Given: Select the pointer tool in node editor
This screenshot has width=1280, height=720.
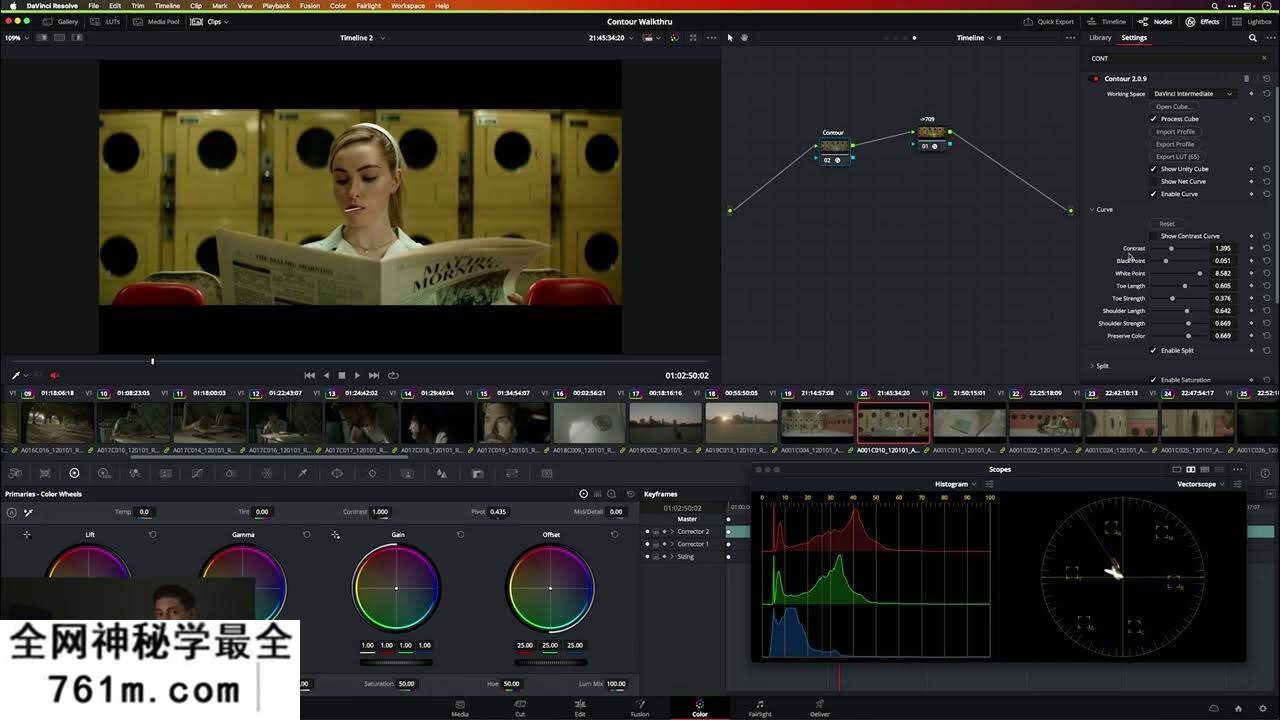Looking at the screenshot, I should (730, 38).
